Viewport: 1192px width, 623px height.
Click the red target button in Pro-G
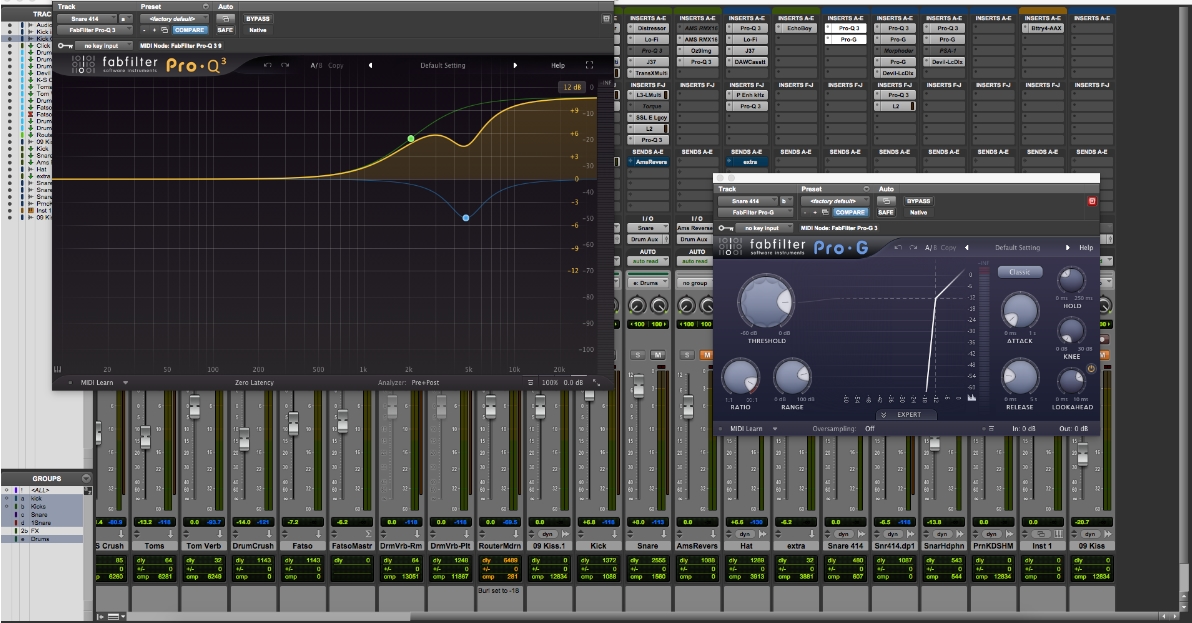(x=1092, y=201)
